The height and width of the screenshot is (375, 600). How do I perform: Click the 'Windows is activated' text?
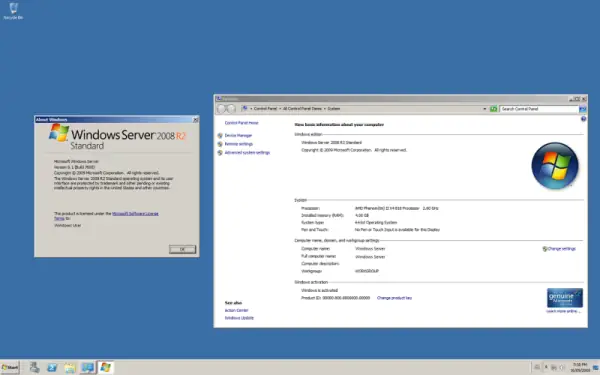pos(320,290)
